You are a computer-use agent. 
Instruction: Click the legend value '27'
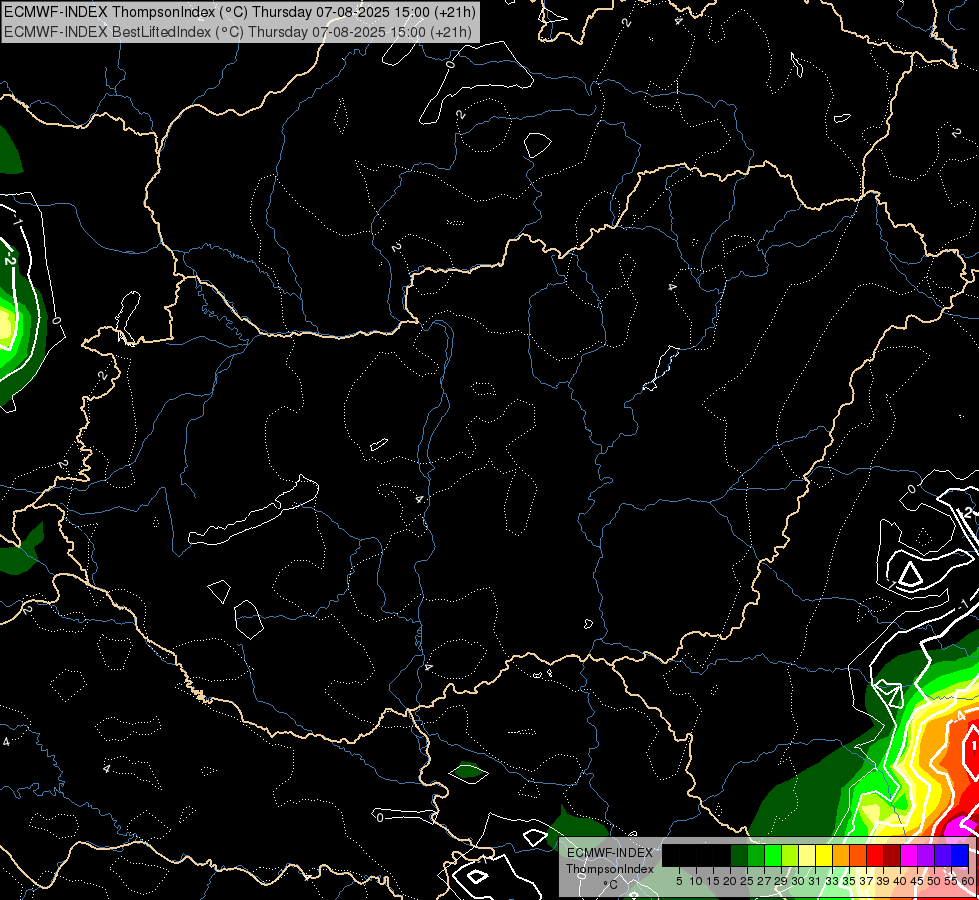click(764, 881)
